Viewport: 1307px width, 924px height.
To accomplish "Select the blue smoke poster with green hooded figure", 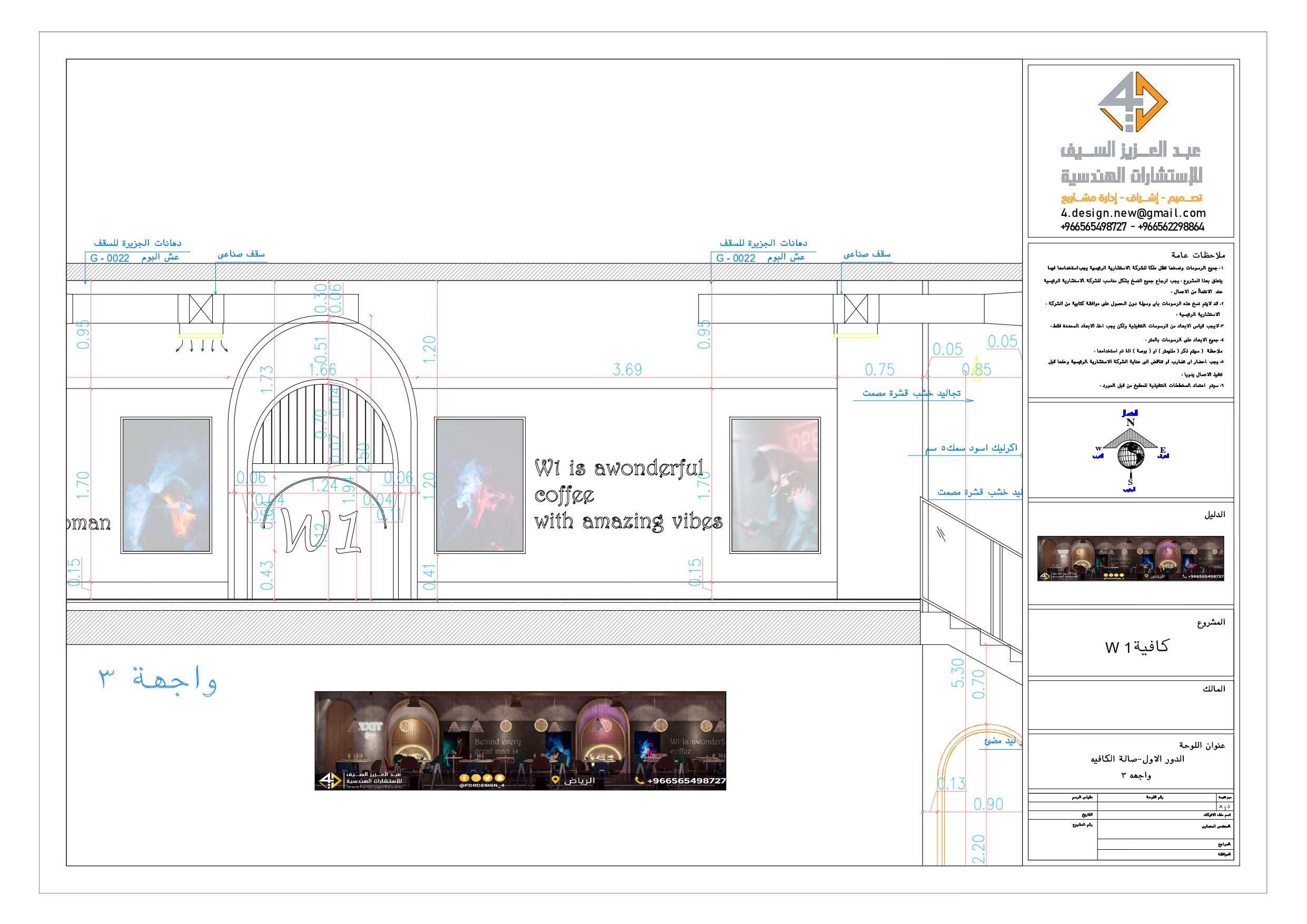I will (166, 485).
